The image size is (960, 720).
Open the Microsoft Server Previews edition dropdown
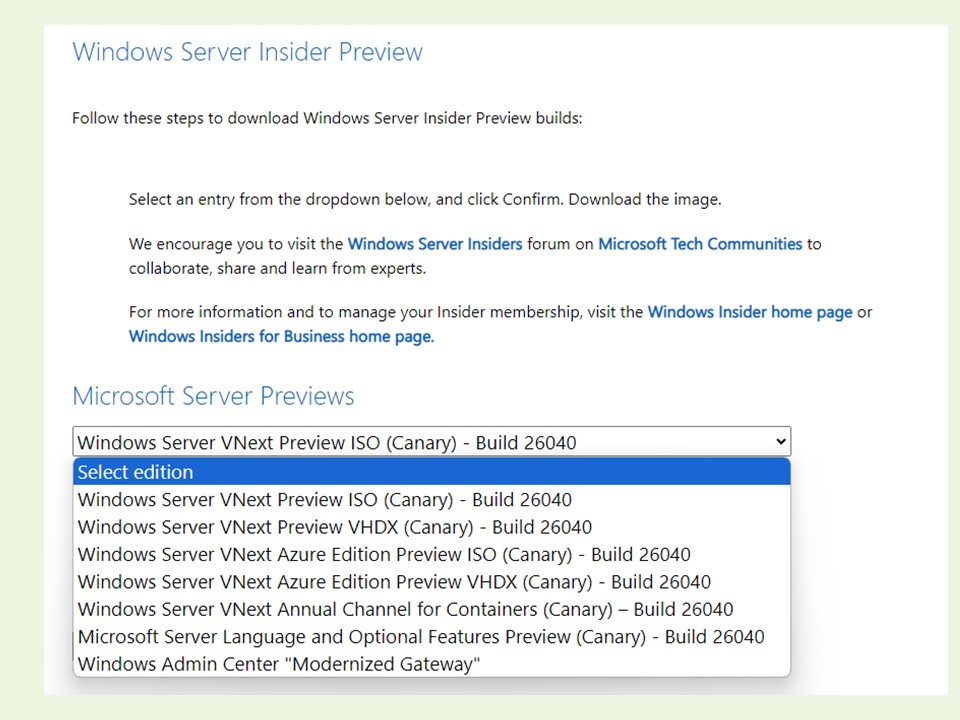click(432, 441)
